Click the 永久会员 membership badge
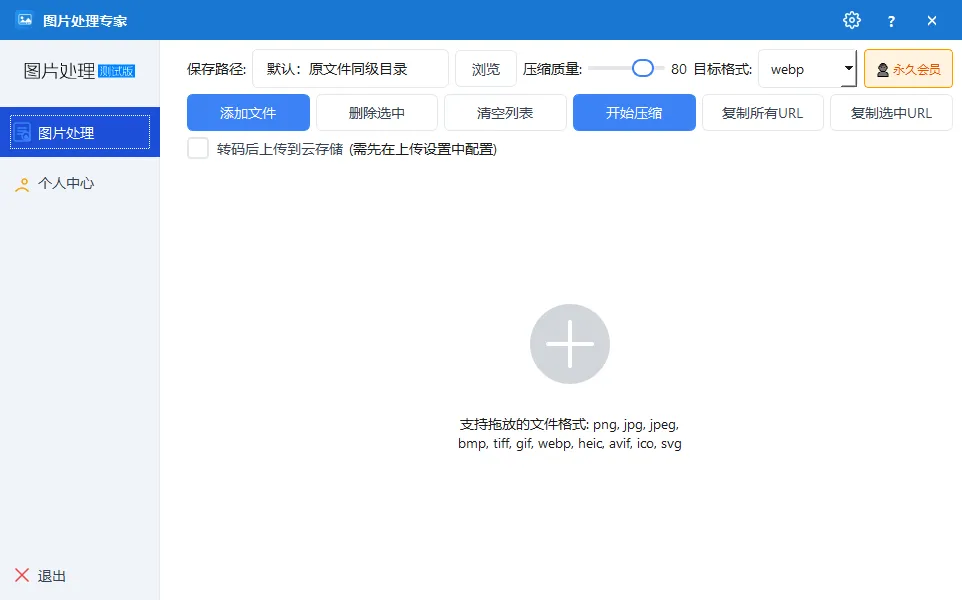The height and width of the screenshot is (600, 962). pyautogui.click(x=908, y=69)
